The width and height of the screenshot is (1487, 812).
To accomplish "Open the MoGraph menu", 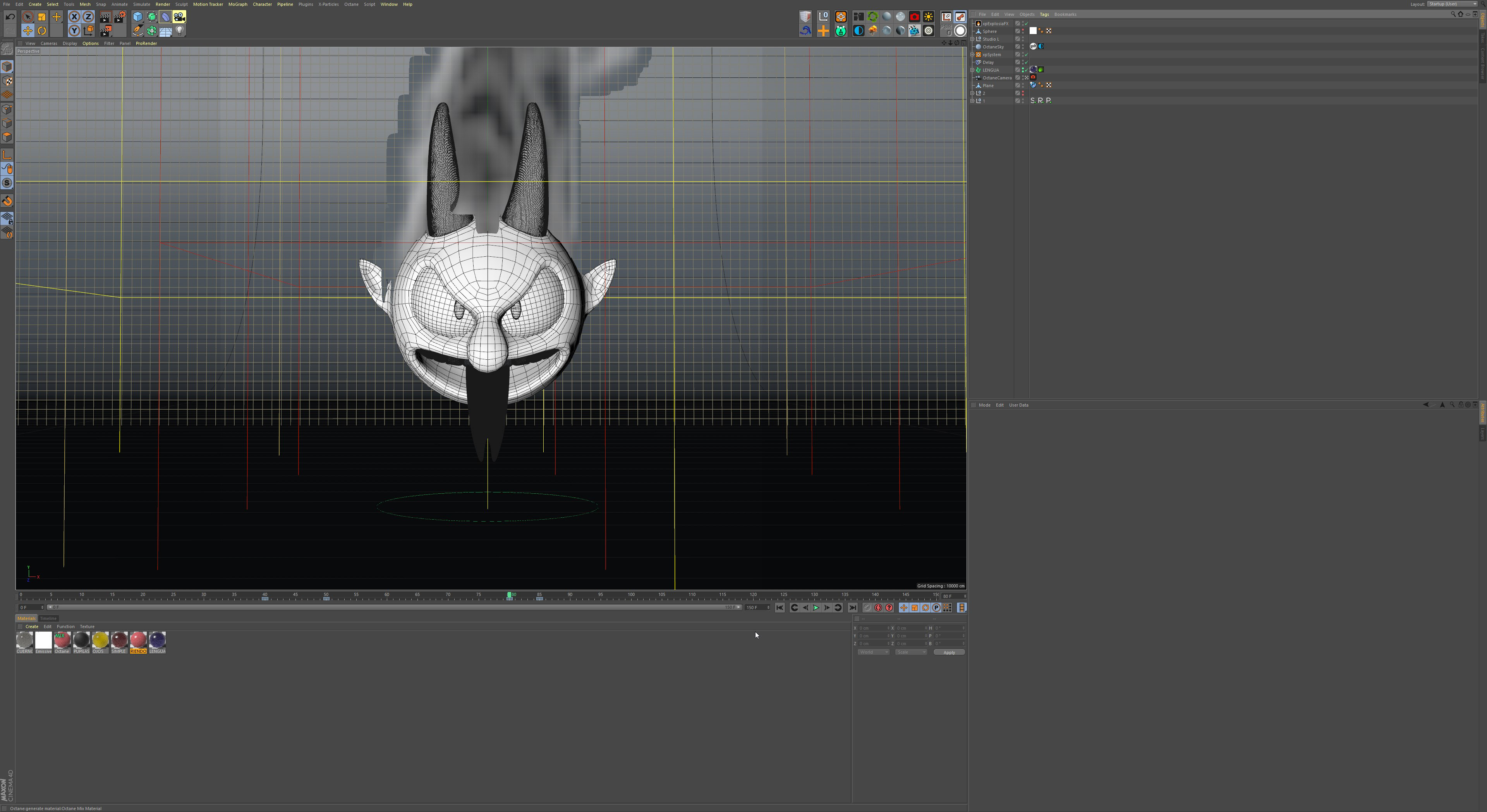I will point(237,4).
